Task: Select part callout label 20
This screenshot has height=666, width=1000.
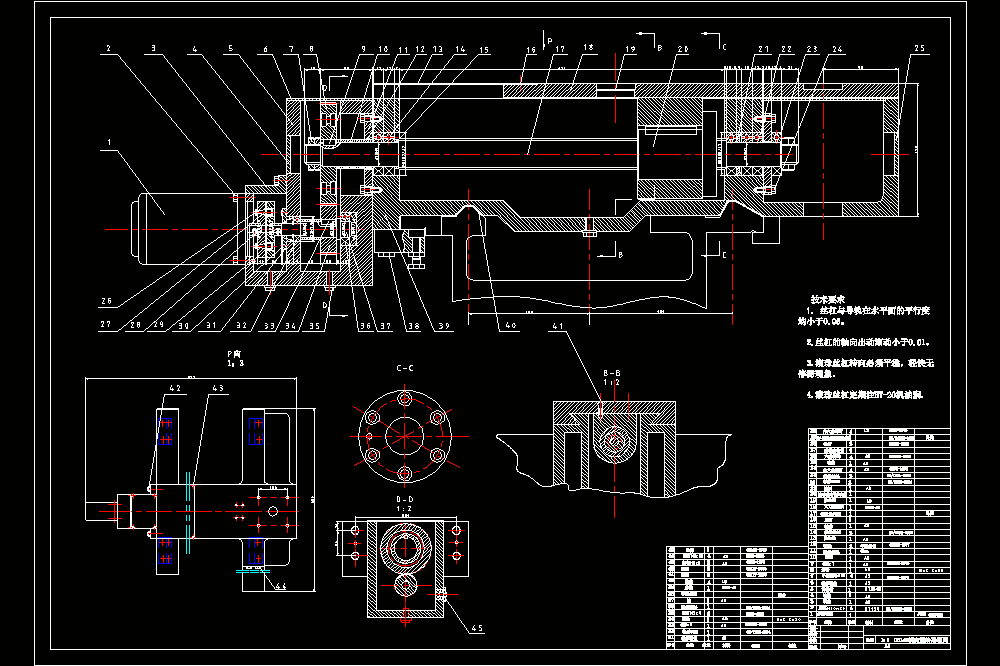Action: coord(683,49)
